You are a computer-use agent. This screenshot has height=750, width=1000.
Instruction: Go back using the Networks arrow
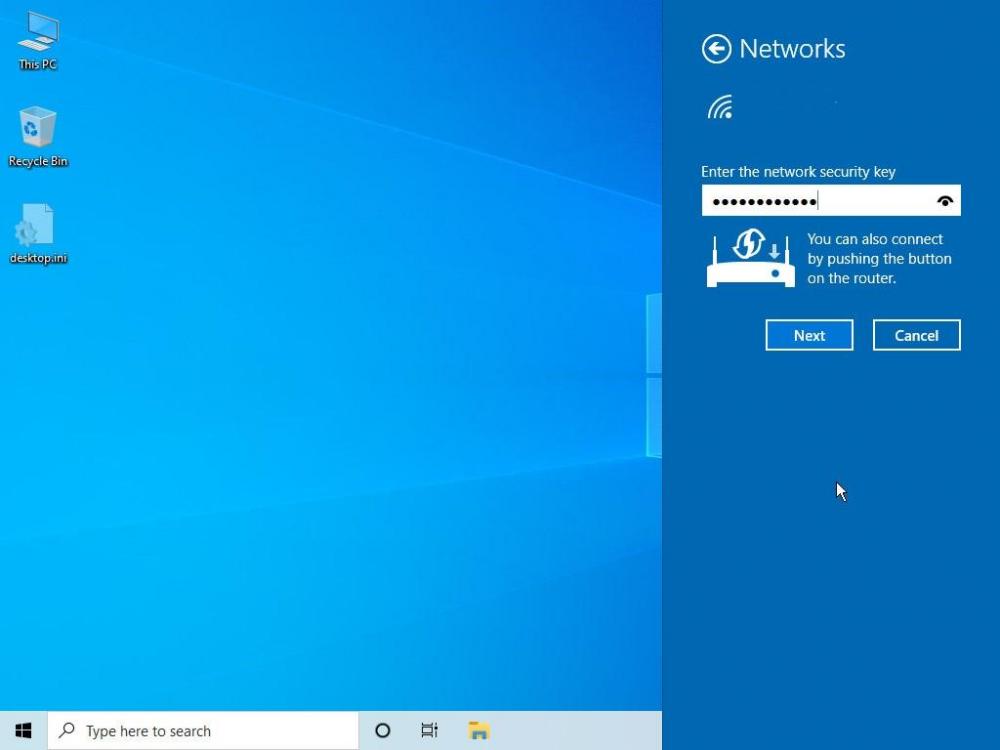716,49
